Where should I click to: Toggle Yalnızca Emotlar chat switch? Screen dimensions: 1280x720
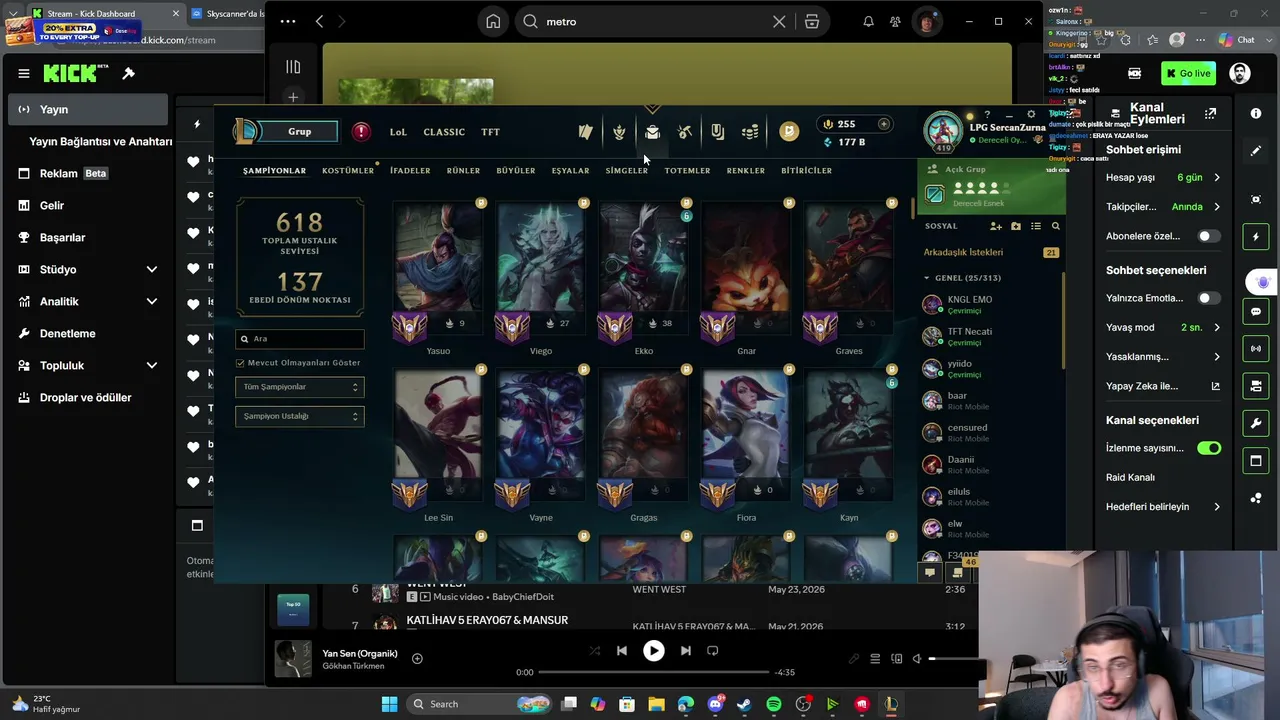pyautogui.click(x=1208, y=298)
